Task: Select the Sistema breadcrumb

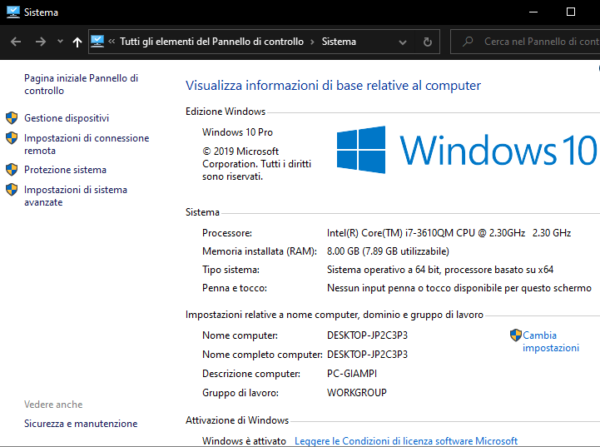Action: (339, 41)
